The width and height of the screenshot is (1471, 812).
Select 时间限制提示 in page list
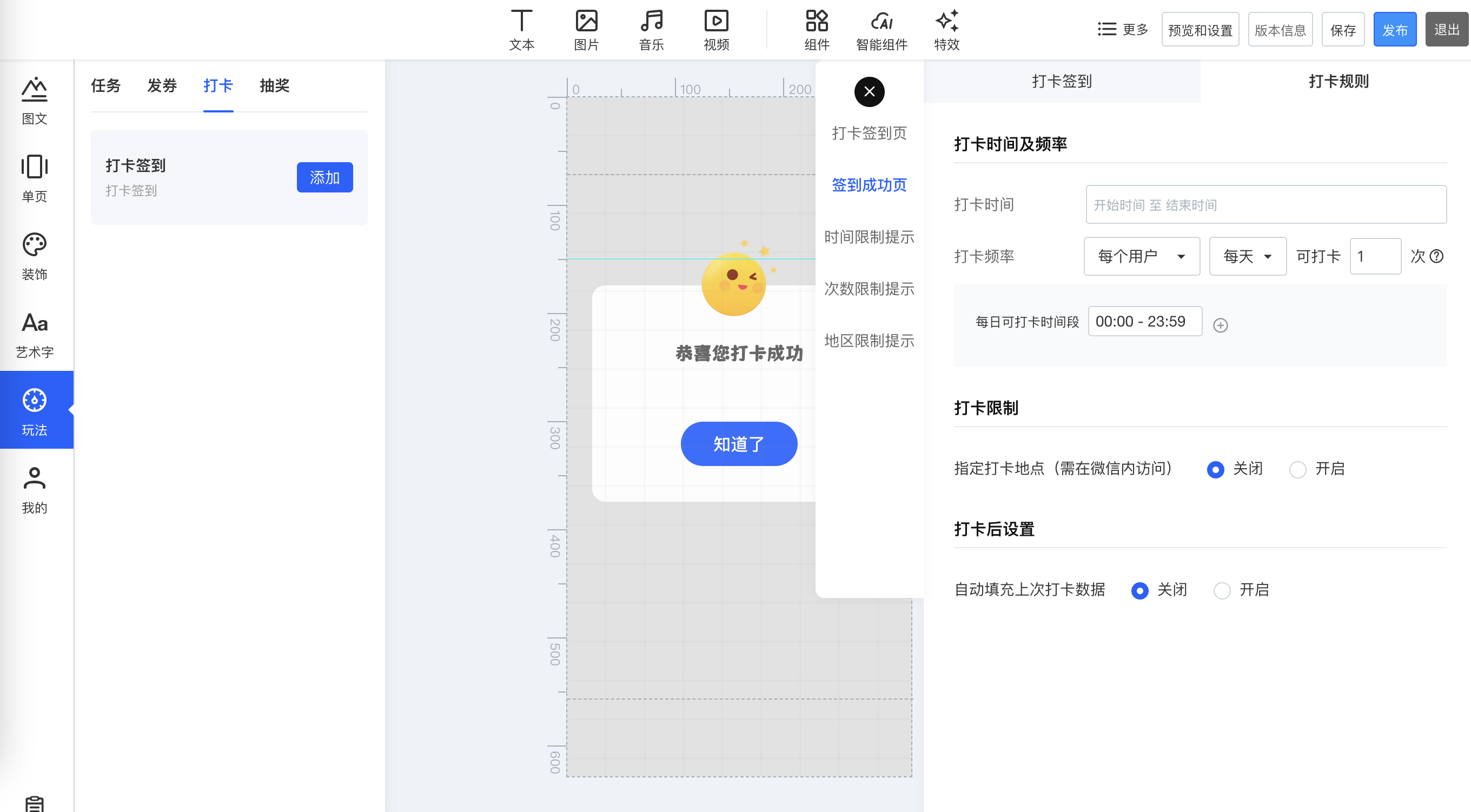[x=869, y=237]
